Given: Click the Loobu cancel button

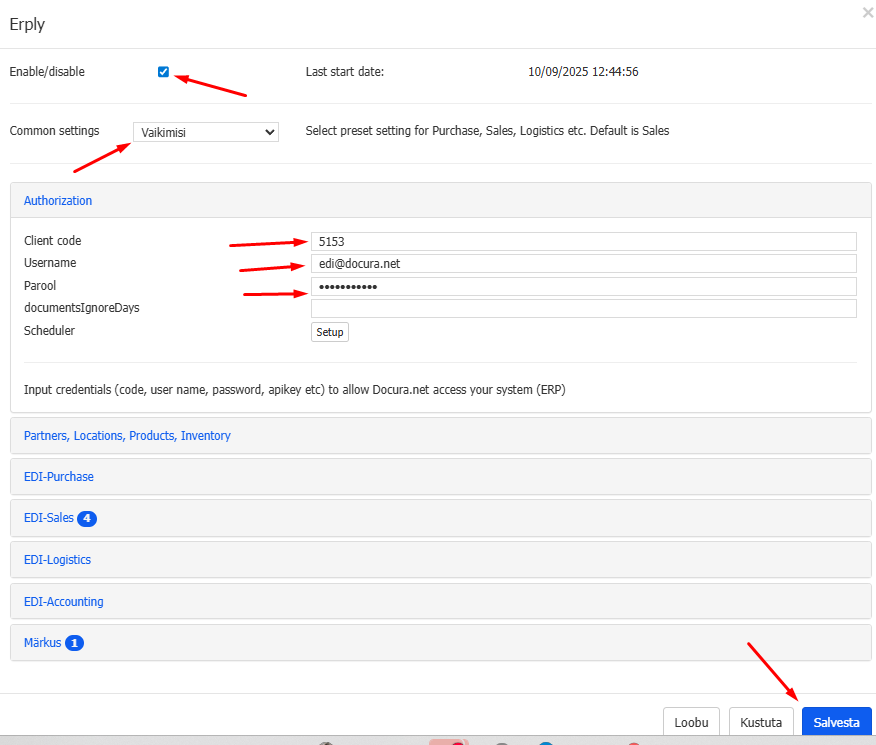Looking at the screenshot, I should (x=691, y=722).
